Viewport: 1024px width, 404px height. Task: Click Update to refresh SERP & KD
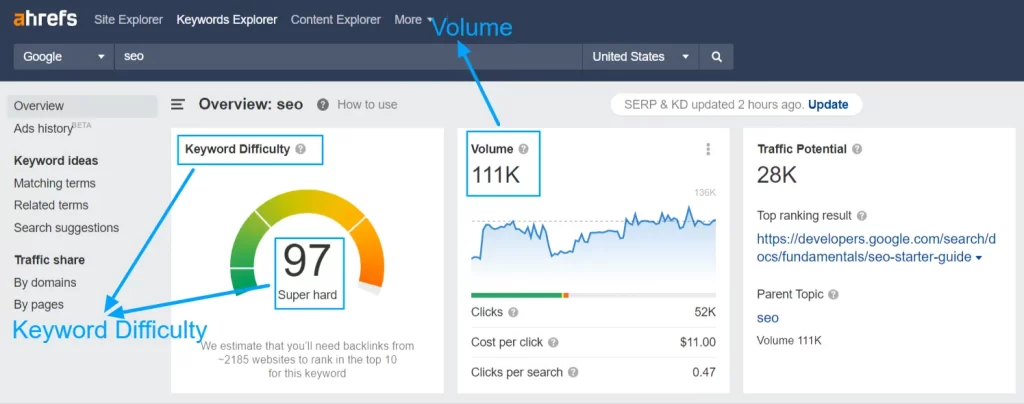[828, 104]
